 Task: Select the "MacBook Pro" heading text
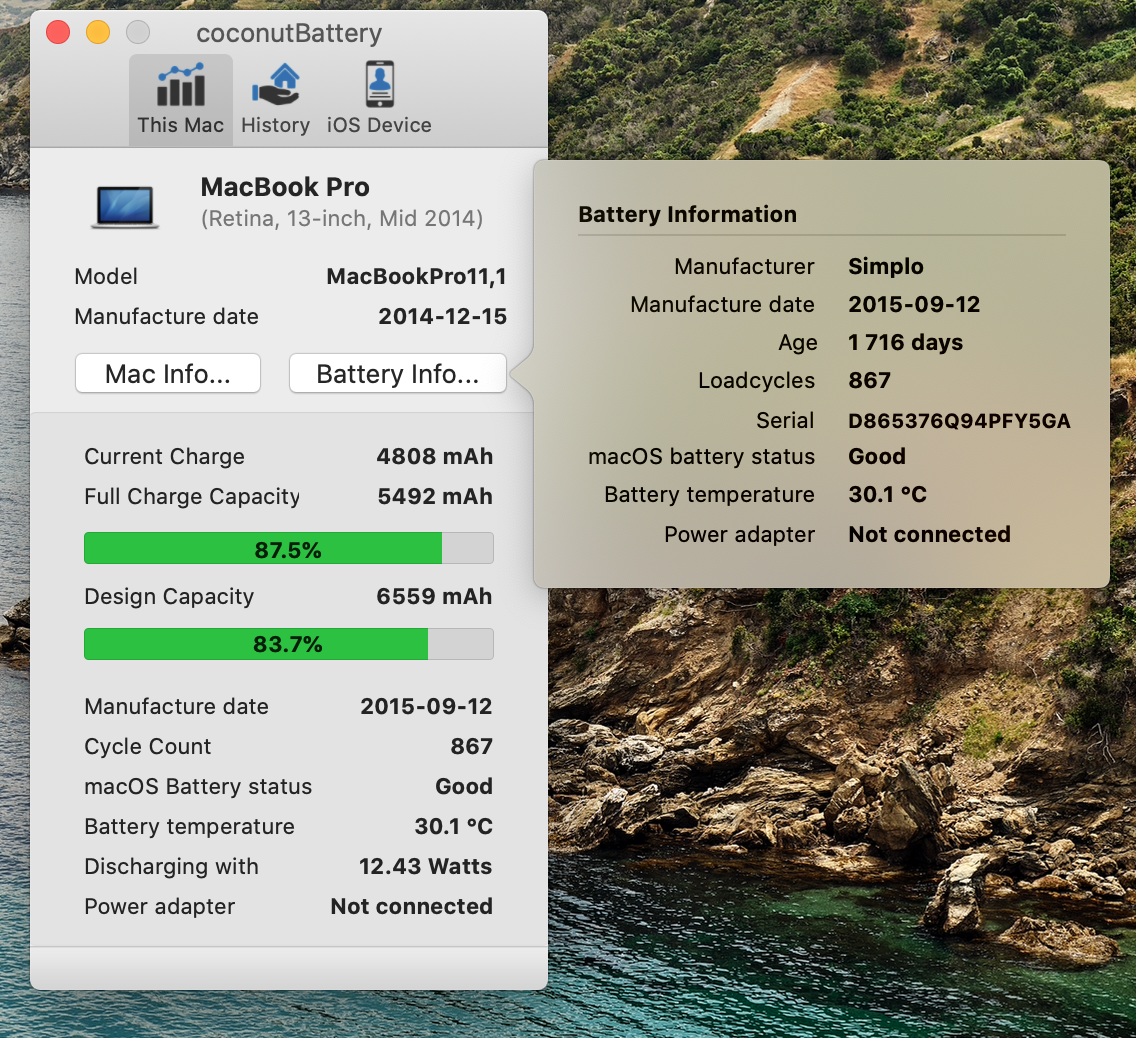point(285,187)
